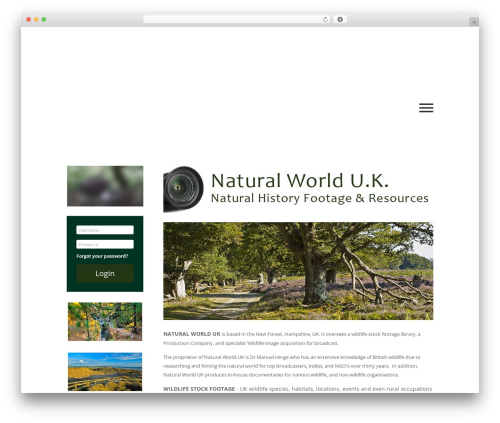The image size is (500, 423).
Task: Click the WILDLIFE STOCK FOOTAGE heading text
Action: (199, 389)
